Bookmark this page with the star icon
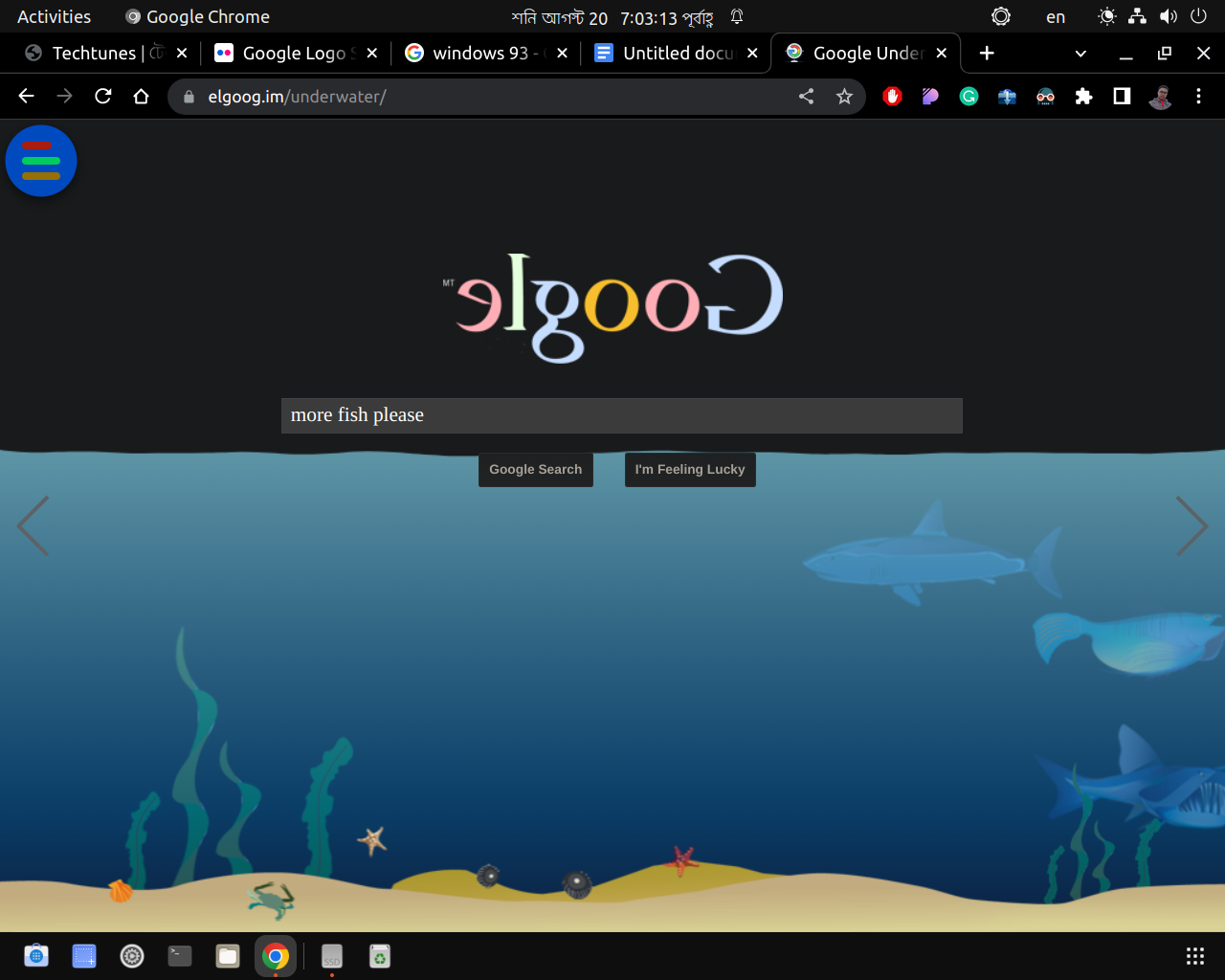1225x980 pixels. click(x=844, y=96)
